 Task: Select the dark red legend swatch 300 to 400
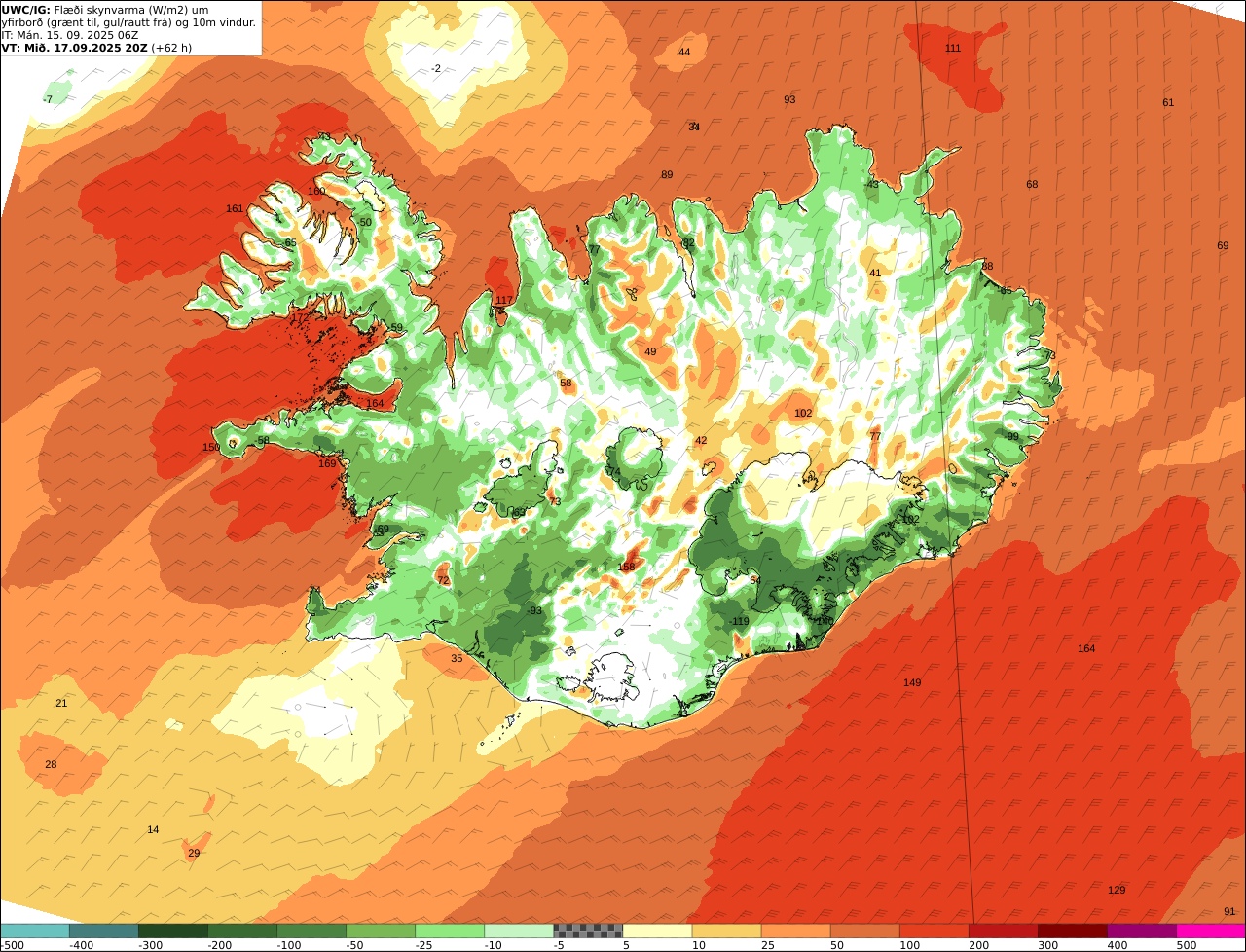(1073, 932)
